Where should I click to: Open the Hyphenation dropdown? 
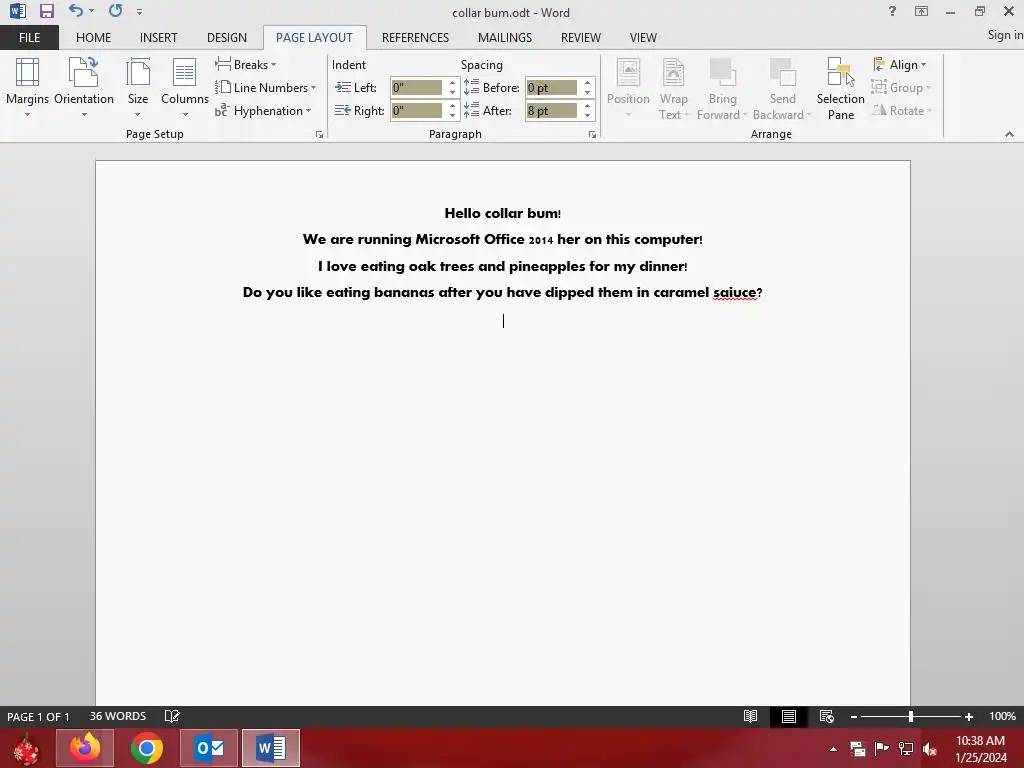tap(263, 110)
